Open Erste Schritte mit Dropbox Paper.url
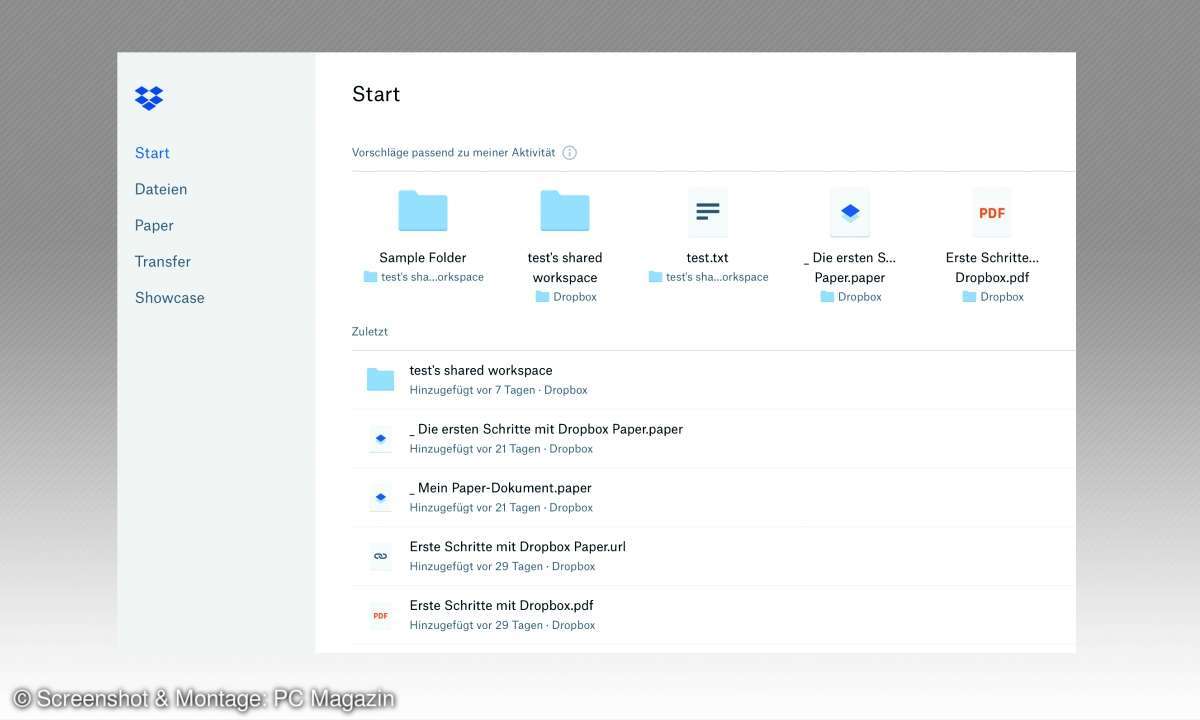The height and width of the screenshot is (720, 1200). pos(518,547)
